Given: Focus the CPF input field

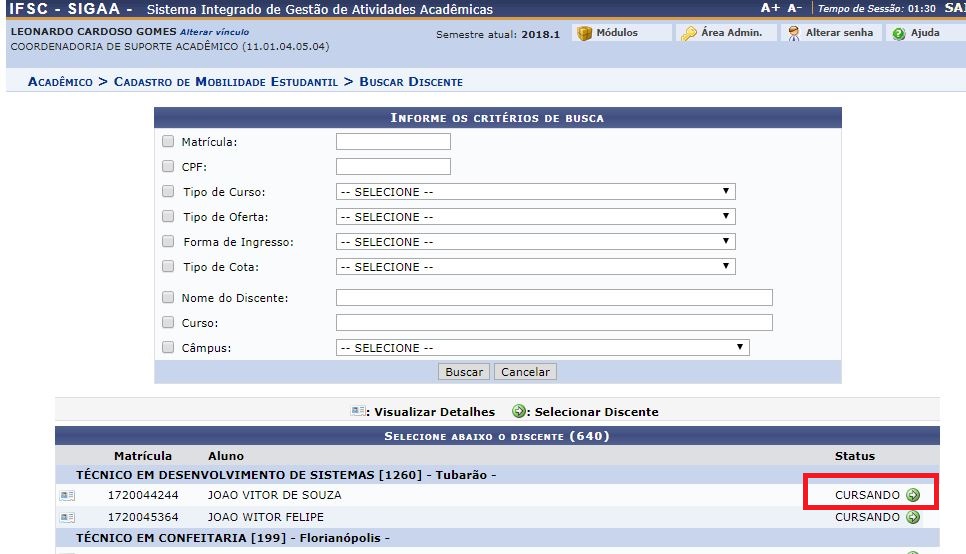Looking at the screenshot, I should 393,166.
